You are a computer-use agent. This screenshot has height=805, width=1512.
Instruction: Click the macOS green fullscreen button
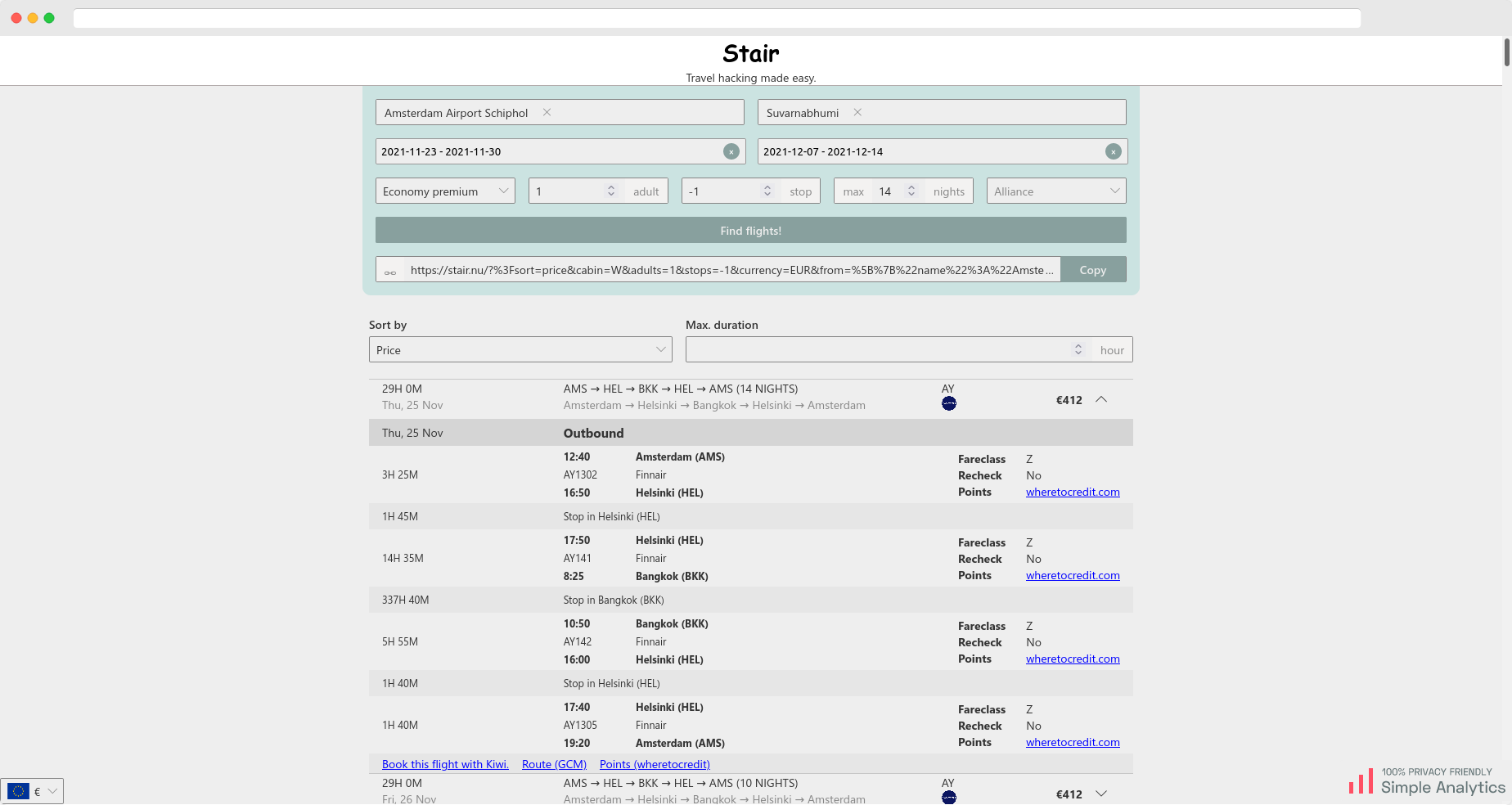point(49,18)
